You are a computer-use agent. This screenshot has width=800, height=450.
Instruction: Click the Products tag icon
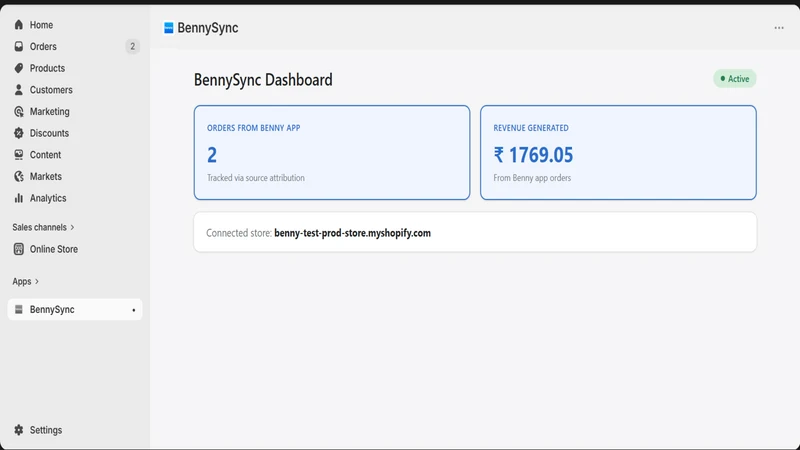tap(19, 68)
